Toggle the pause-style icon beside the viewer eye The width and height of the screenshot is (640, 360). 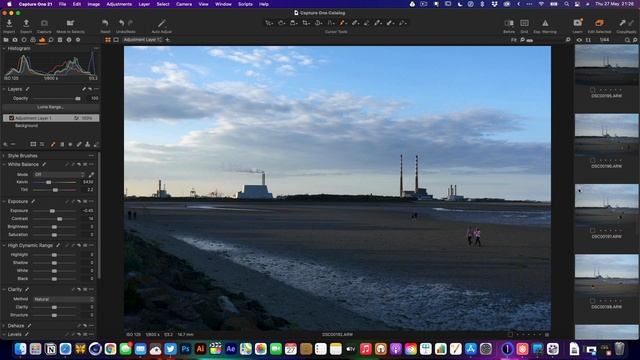(588, 40)
